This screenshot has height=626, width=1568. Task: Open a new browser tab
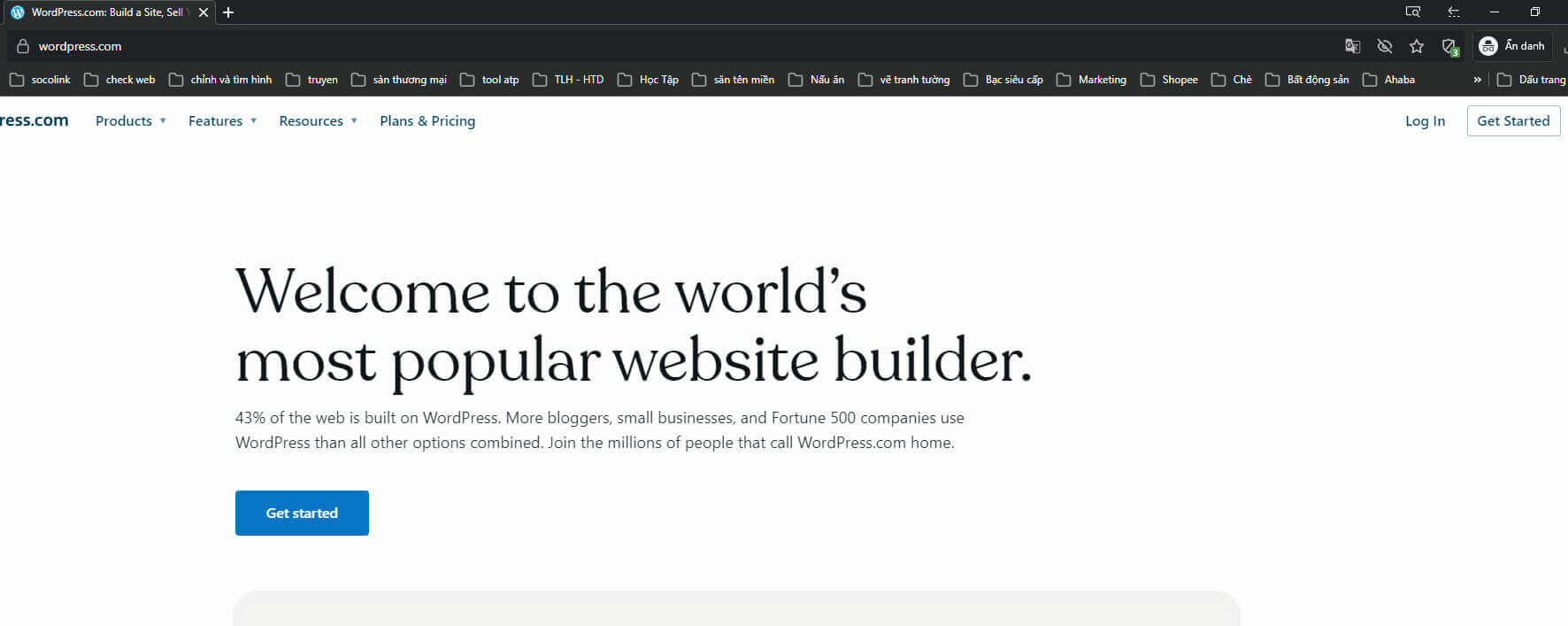tap(228, 12)
